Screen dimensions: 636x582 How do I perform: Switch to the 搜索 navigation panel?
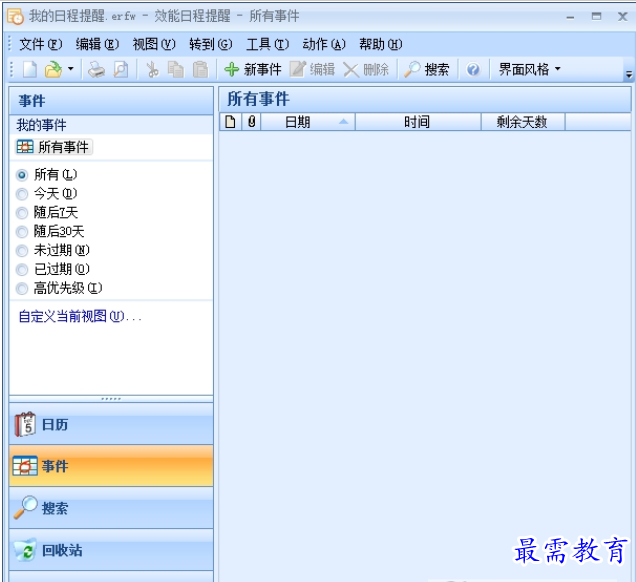coord(110,508)
